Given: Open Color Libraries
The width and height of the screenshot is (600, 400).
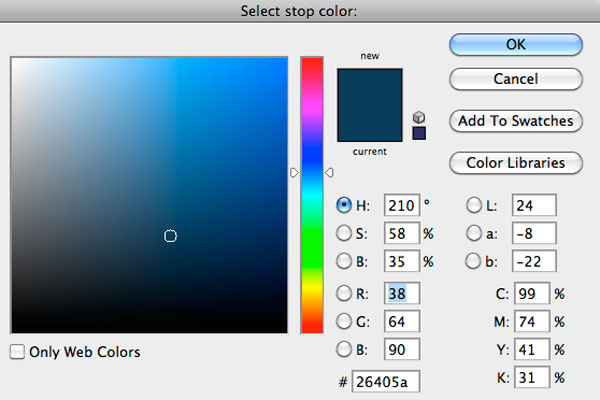Looking at the screenshot, I should [x=515, y=162].
